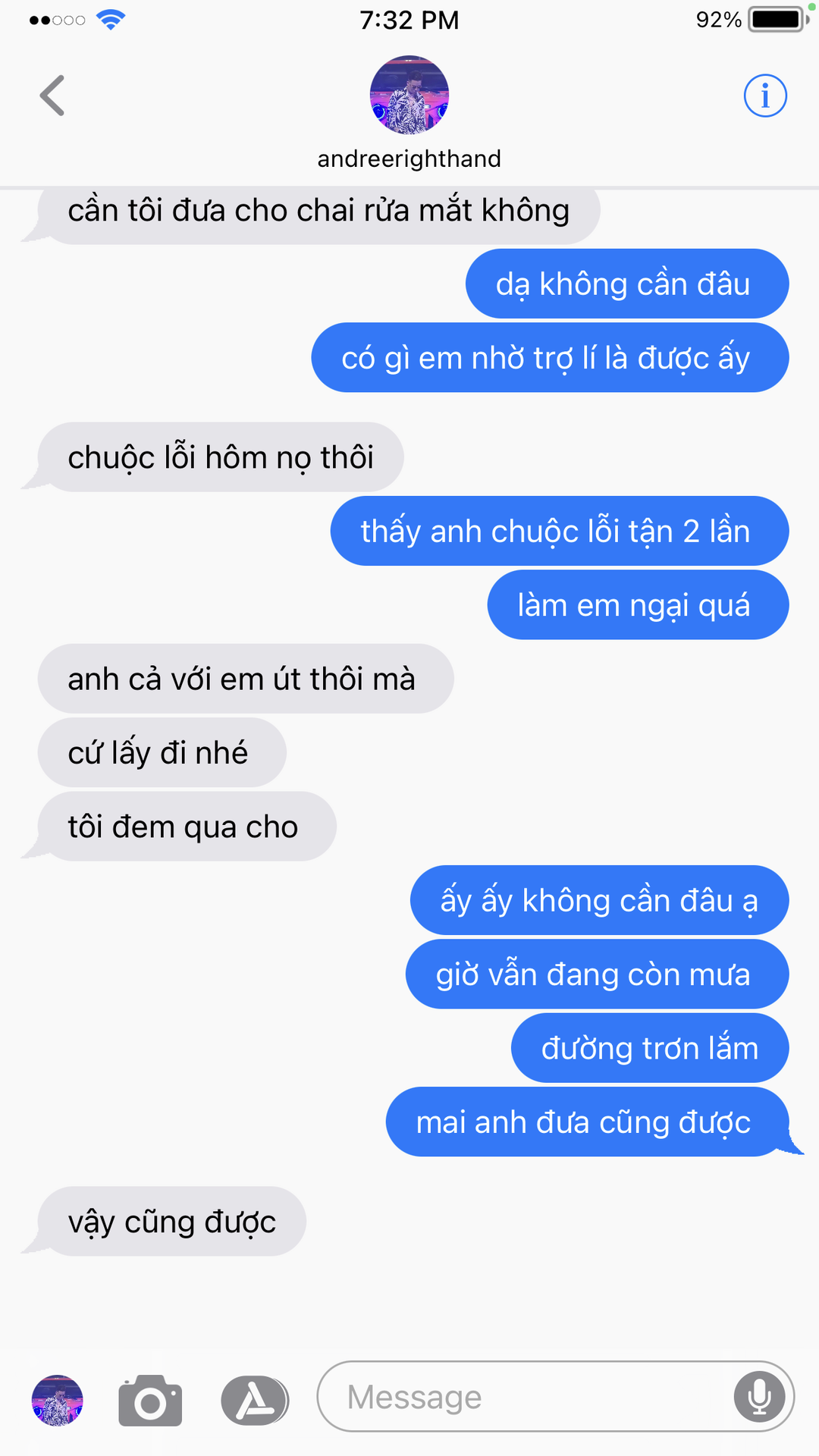Tap the andreerighthand contact name
819x1456 pixels.
409,158
